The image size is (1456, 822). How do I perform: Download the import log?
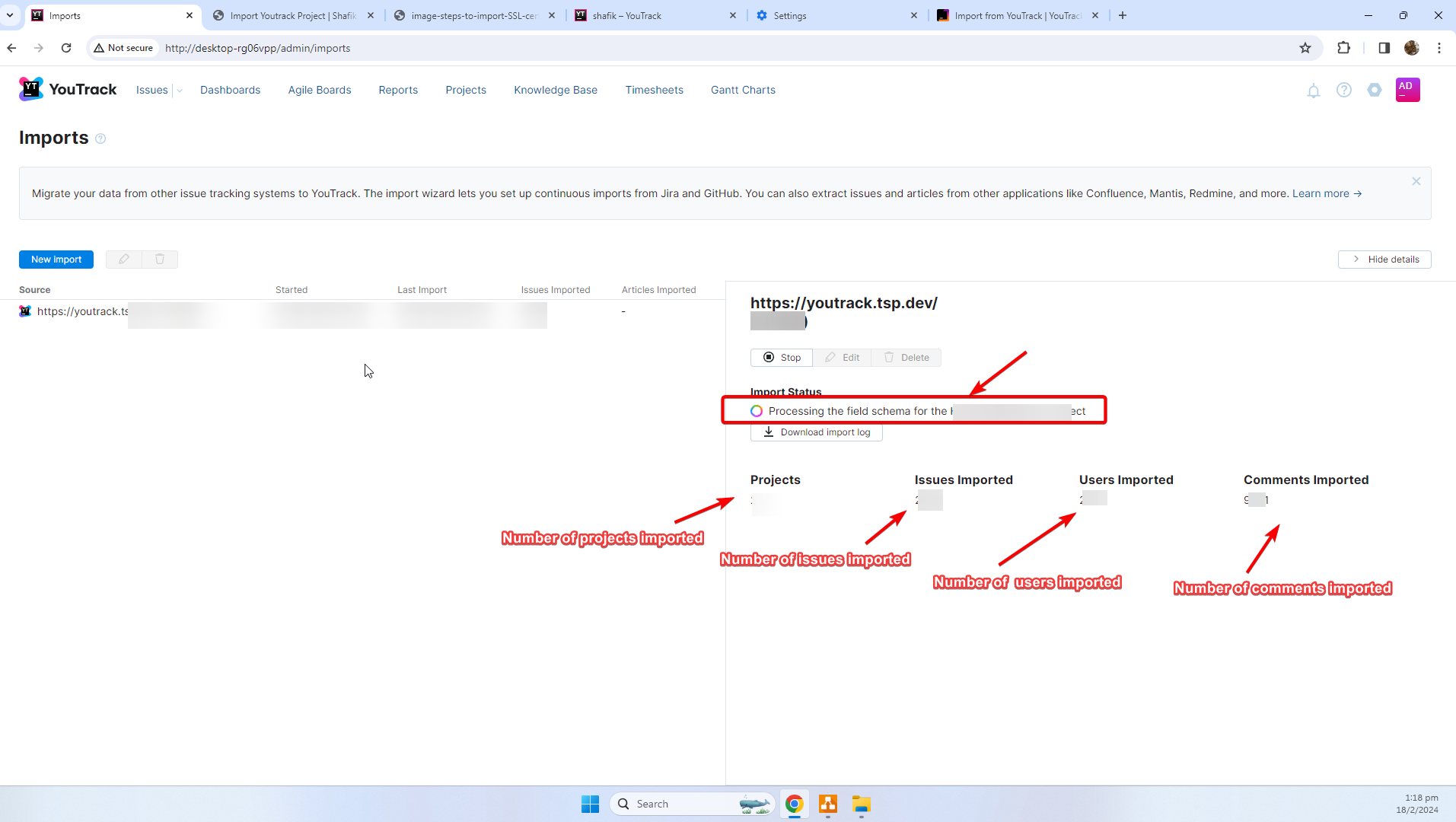point(817,432)
